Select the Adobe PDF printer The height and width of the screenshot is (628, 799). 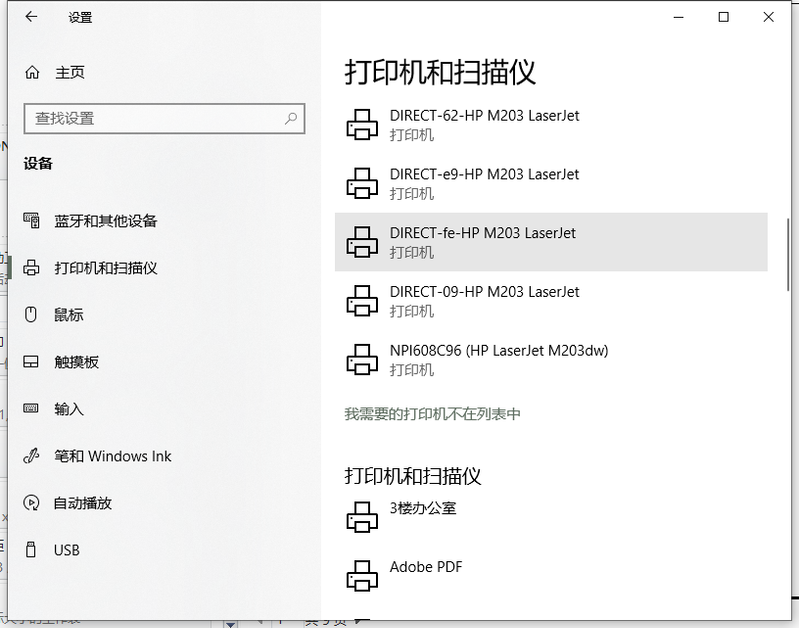(x=551, y=575)
